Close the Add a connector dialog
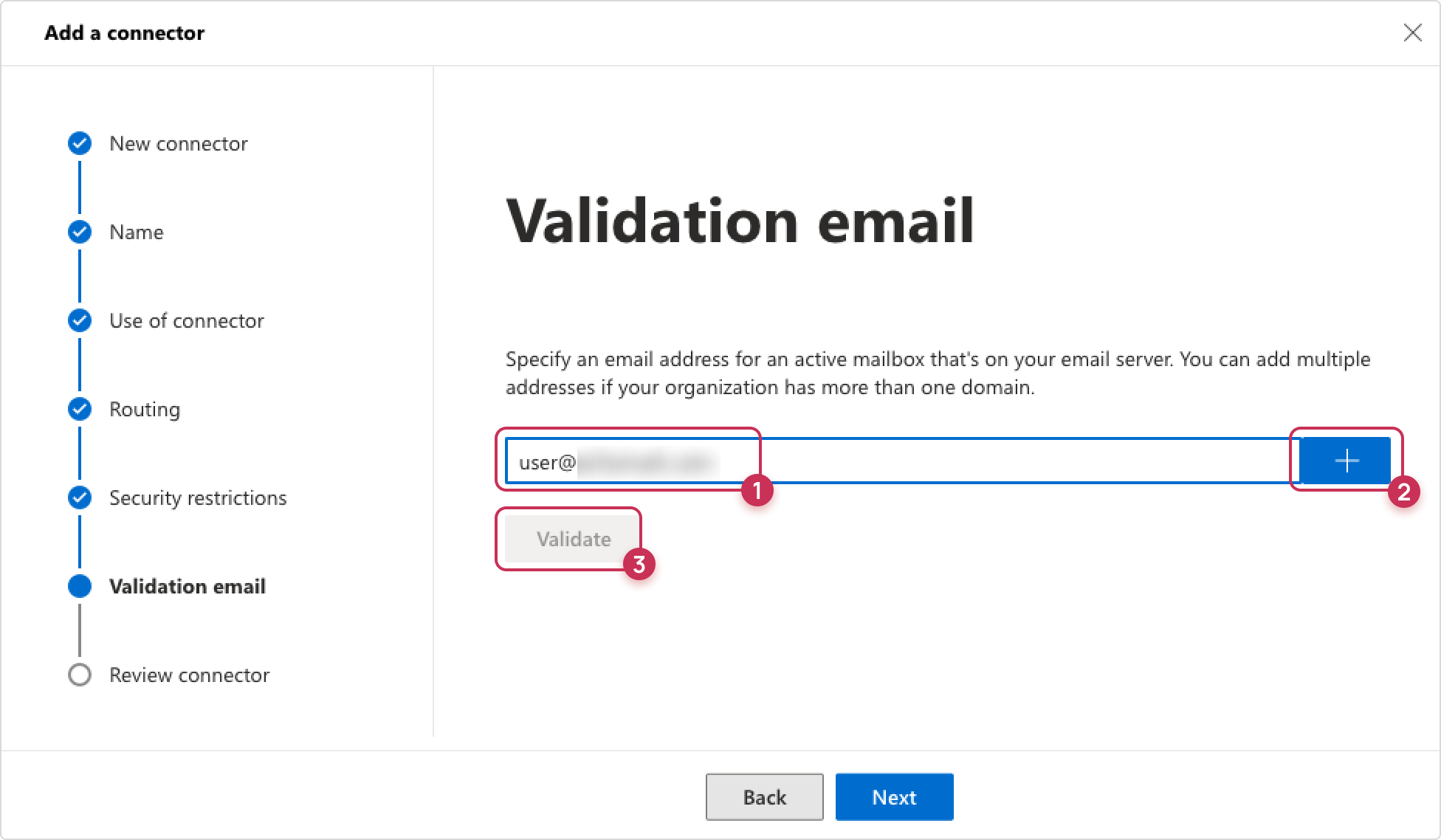The image size is (1441, 840). pyautogui.click(x=1412, y=32)
